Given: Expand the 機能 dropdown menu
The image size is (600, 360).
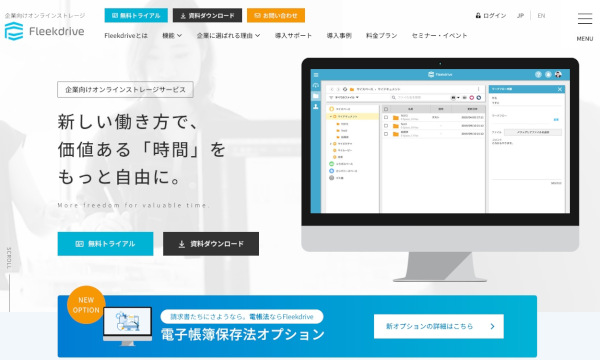Looking at the screenshot, I should [172, 36].
